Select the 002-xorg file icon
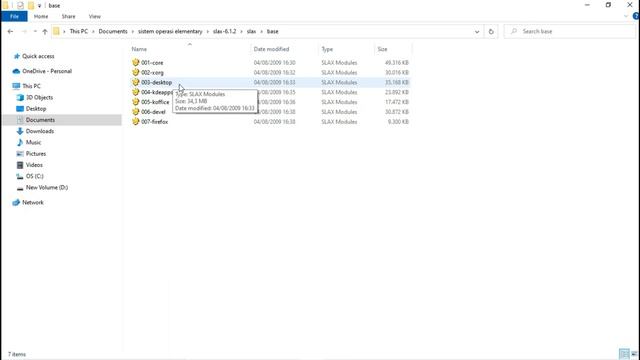Viewport: 640px width, 360px height. (136, 72)
